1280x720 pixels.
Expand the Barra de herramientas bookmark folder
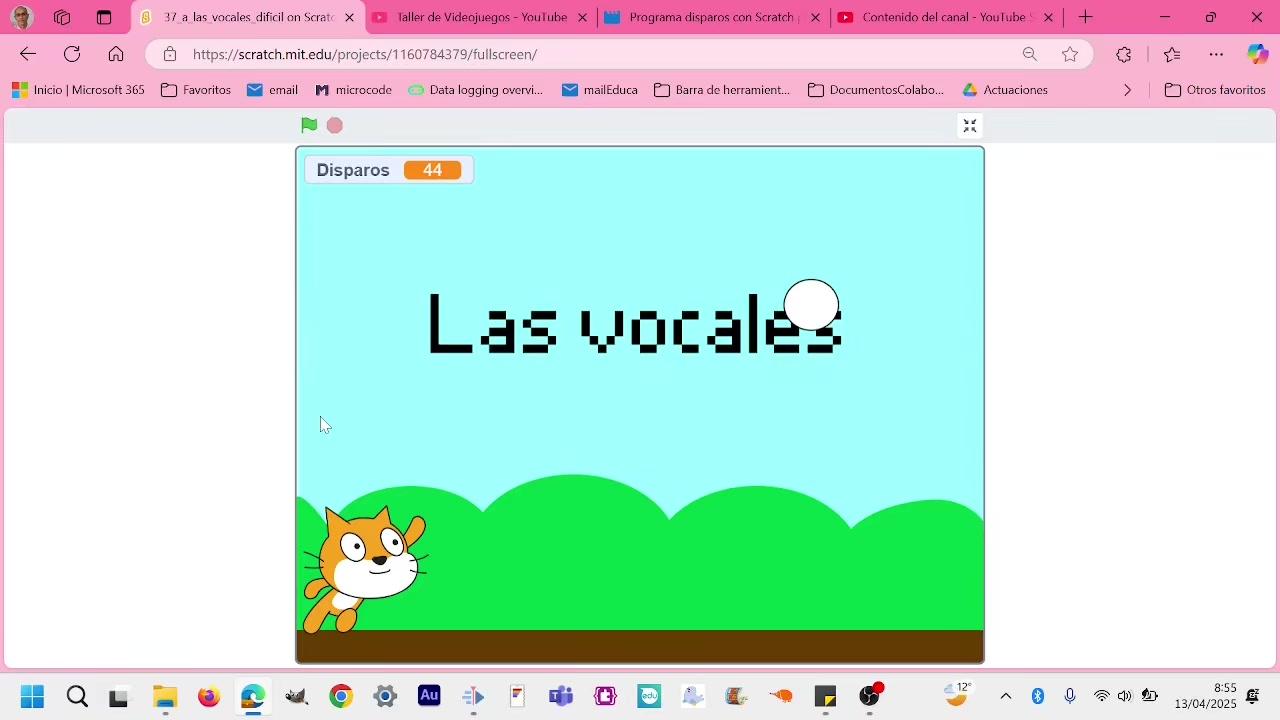pyautogui.click(x=722, y=90)
